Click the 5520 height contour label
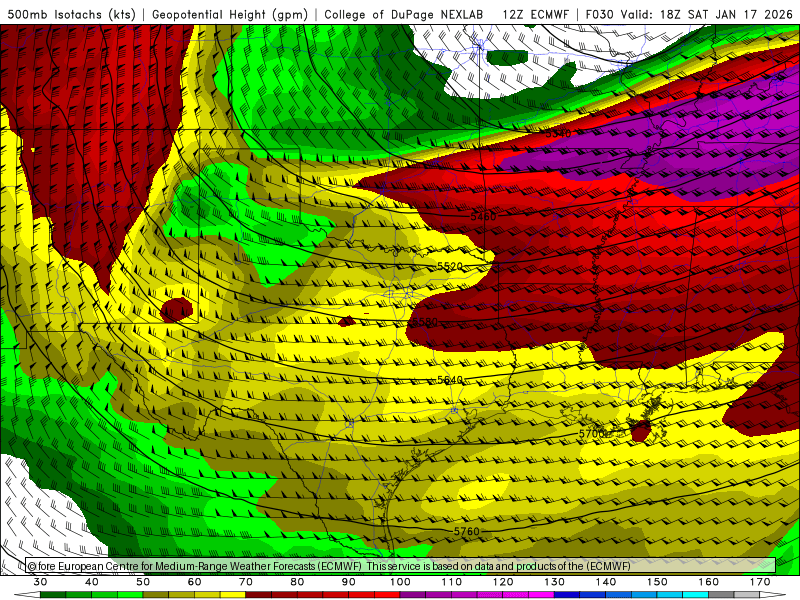Image resolution: width=800 pixels, height=600 pixels. pyautogui.click(x=450, y=266)
